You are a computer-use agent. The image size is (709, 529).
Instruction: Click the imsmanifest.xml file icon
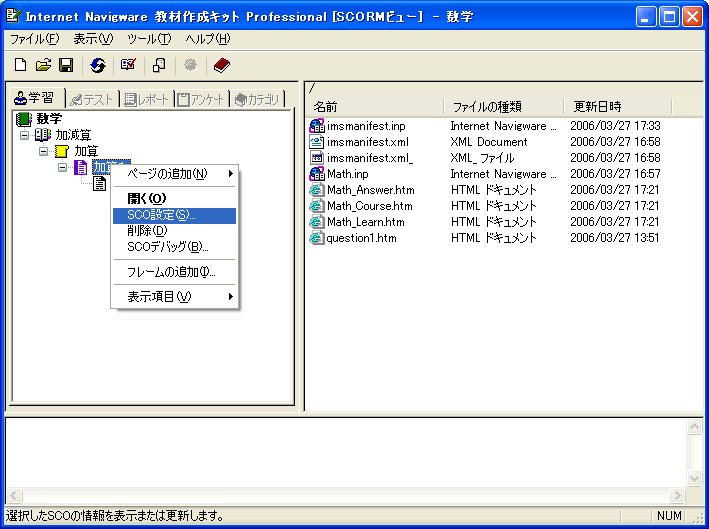pos(317,142)
